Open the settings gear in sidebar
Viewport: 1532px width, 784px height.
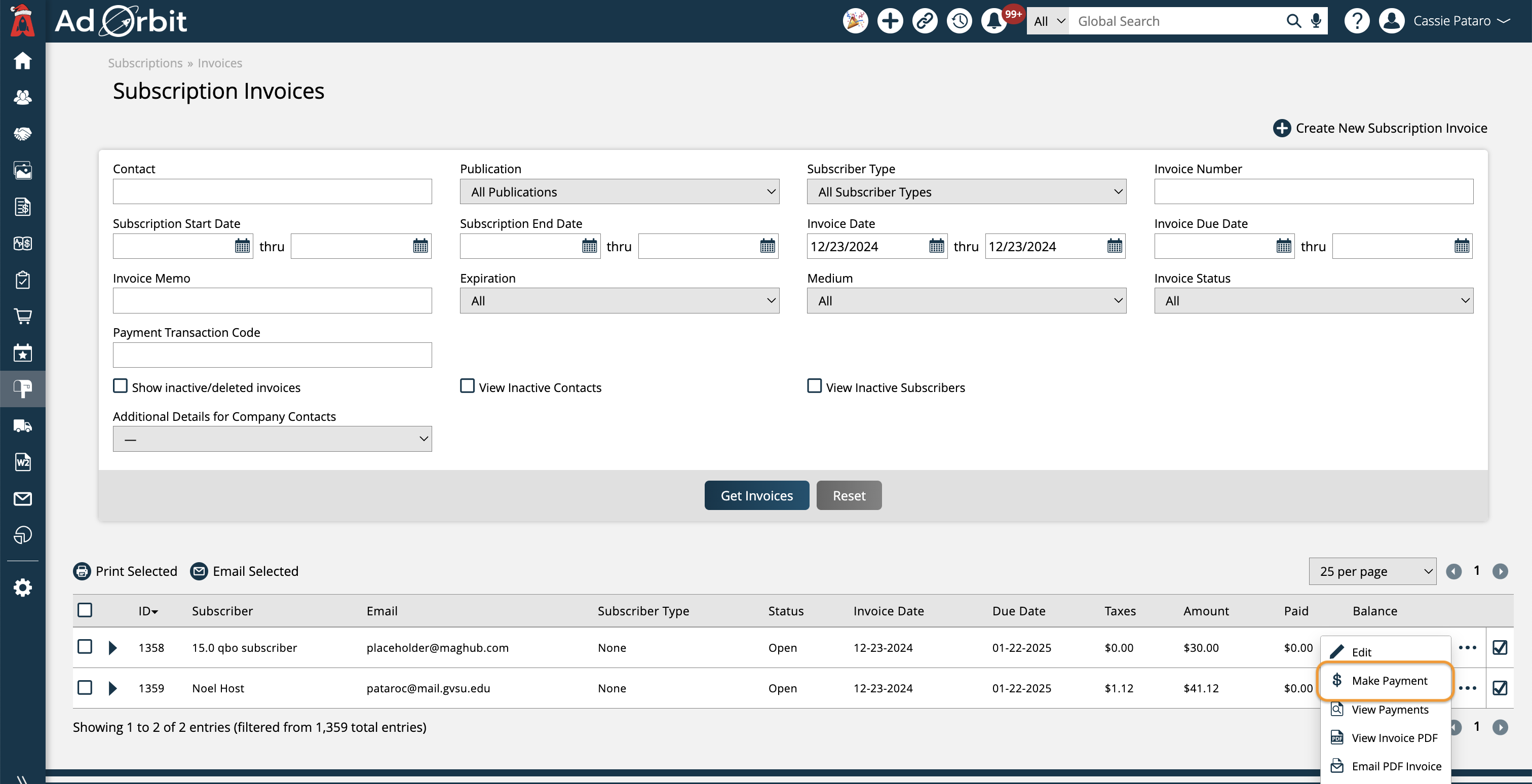(23, 587)
